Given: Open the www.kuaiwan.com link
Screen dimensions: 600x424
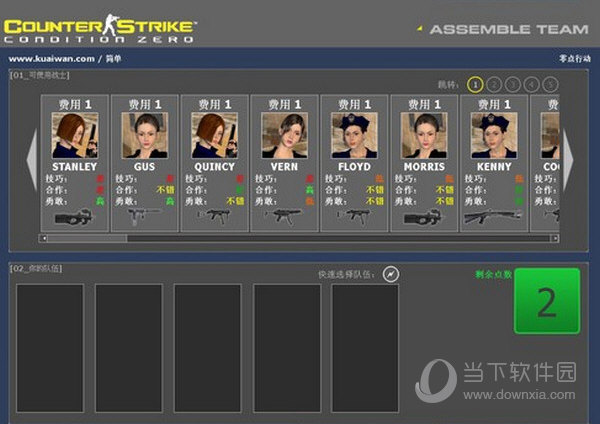Looking at the screenshot, I should coord(52,59).
